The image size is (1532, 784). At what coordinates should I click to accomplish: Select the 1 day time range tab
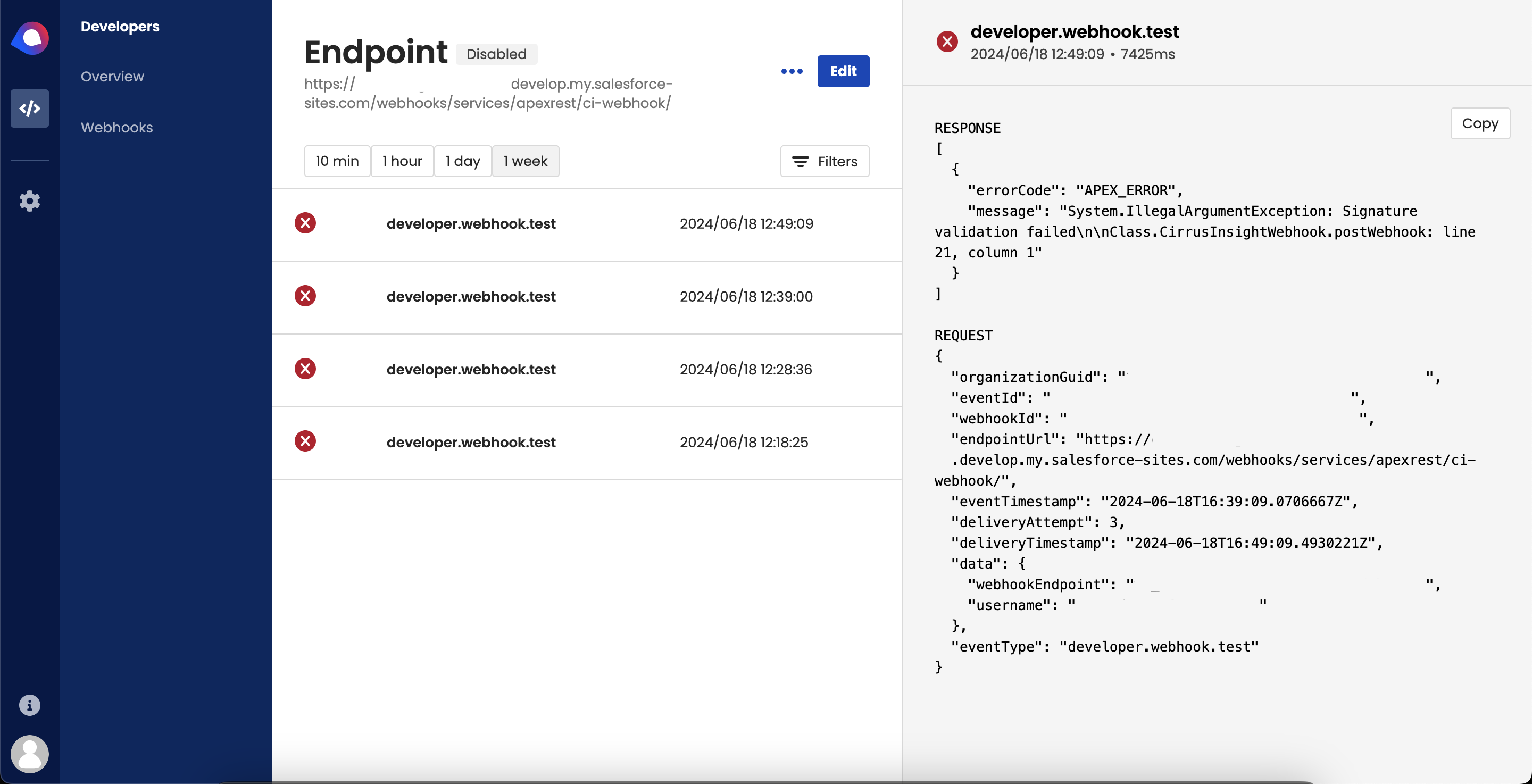463,161
